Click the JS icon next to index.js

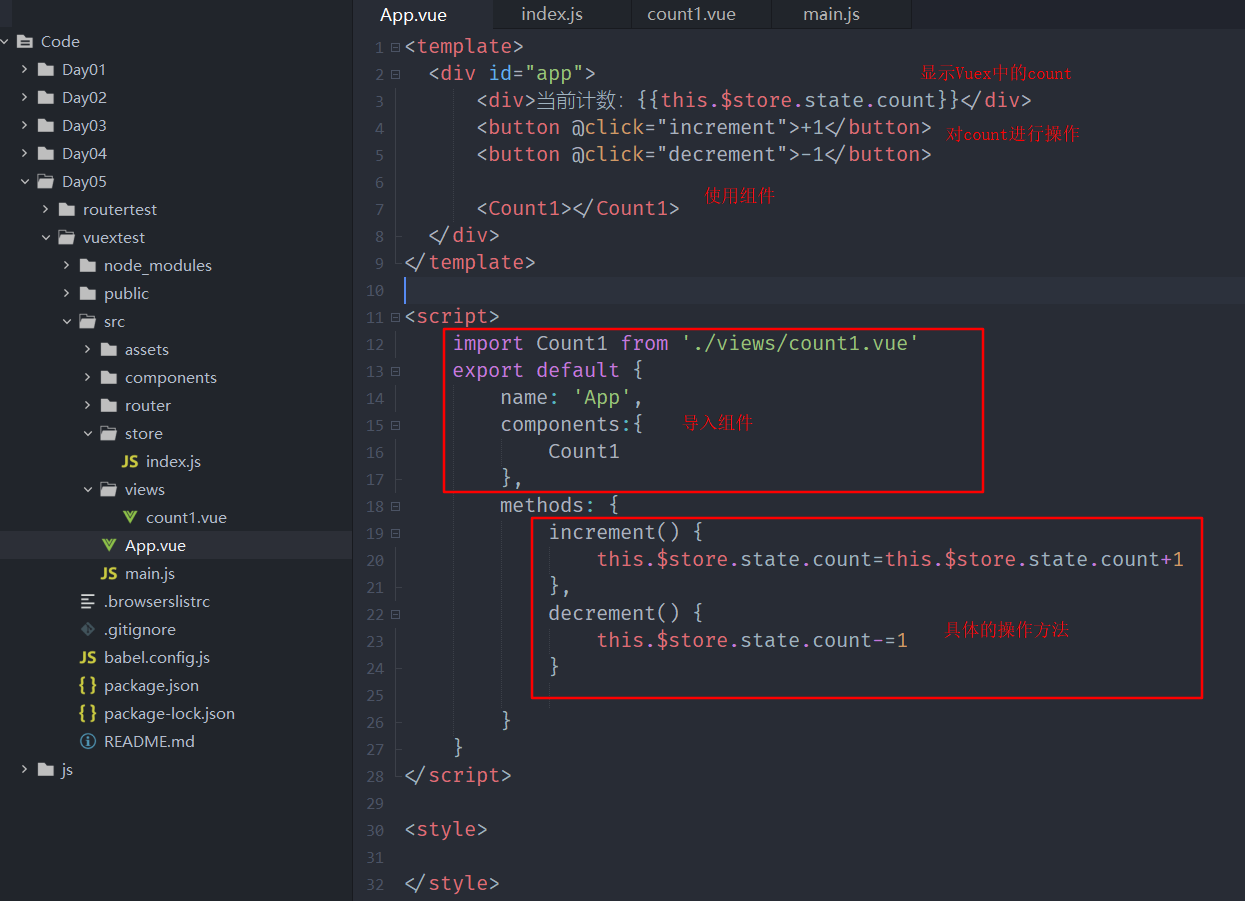(130, 462)
